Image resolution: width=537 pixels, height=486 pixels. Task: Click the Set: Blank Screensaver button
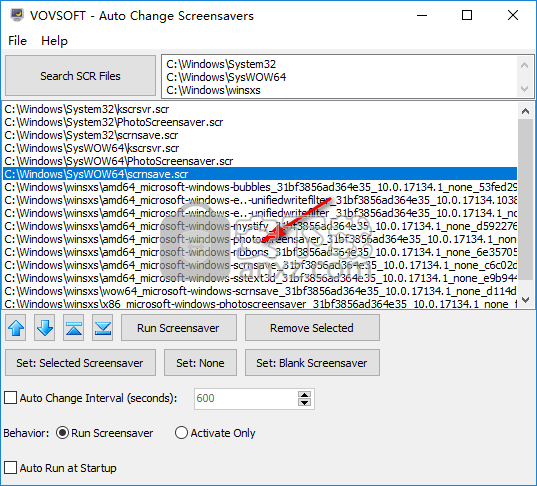(x=312, y=363)
